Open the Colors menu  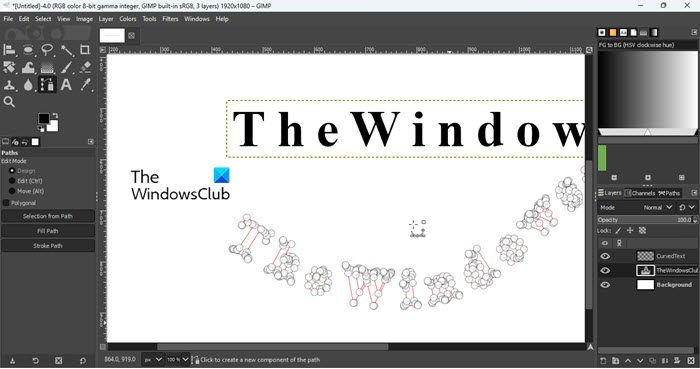coord(128,19)
